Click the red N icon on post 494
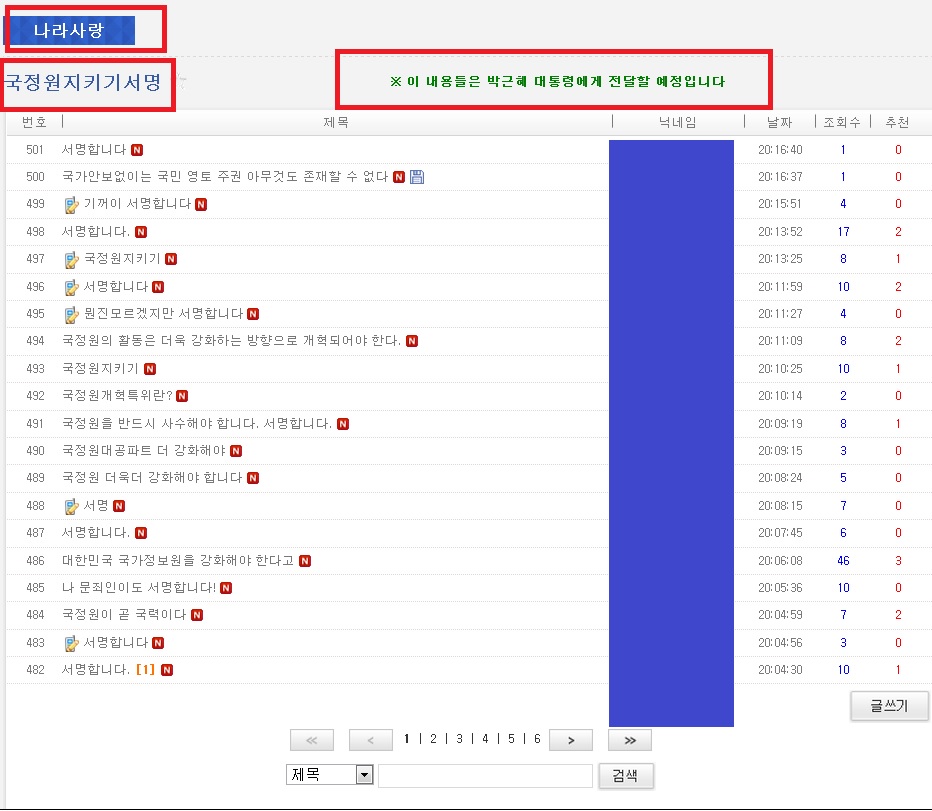Viewport: 932px width, 811px height. point(412,341)
